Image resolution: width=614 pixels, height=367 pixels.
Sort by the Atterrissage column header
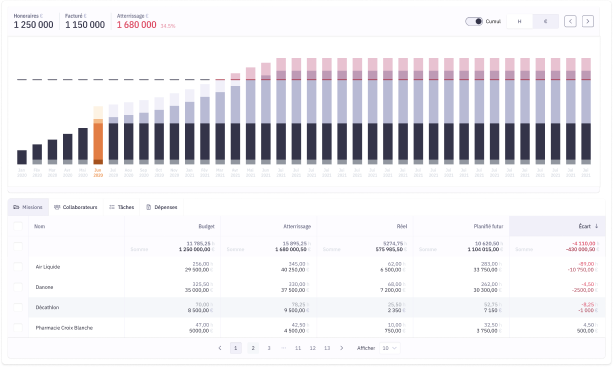[297, 226]
